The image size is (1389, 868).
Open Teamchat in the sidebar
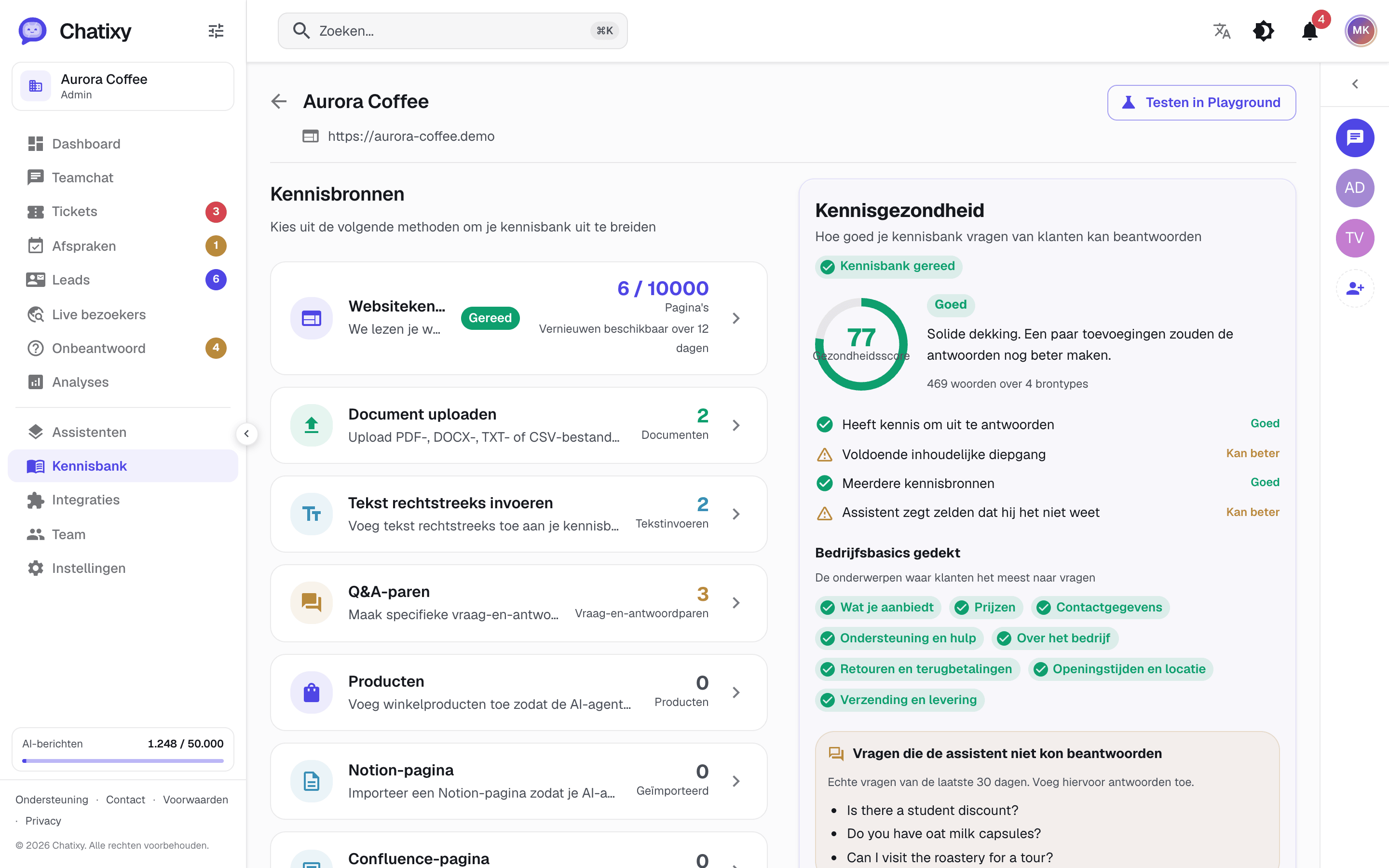pos(123,178)
